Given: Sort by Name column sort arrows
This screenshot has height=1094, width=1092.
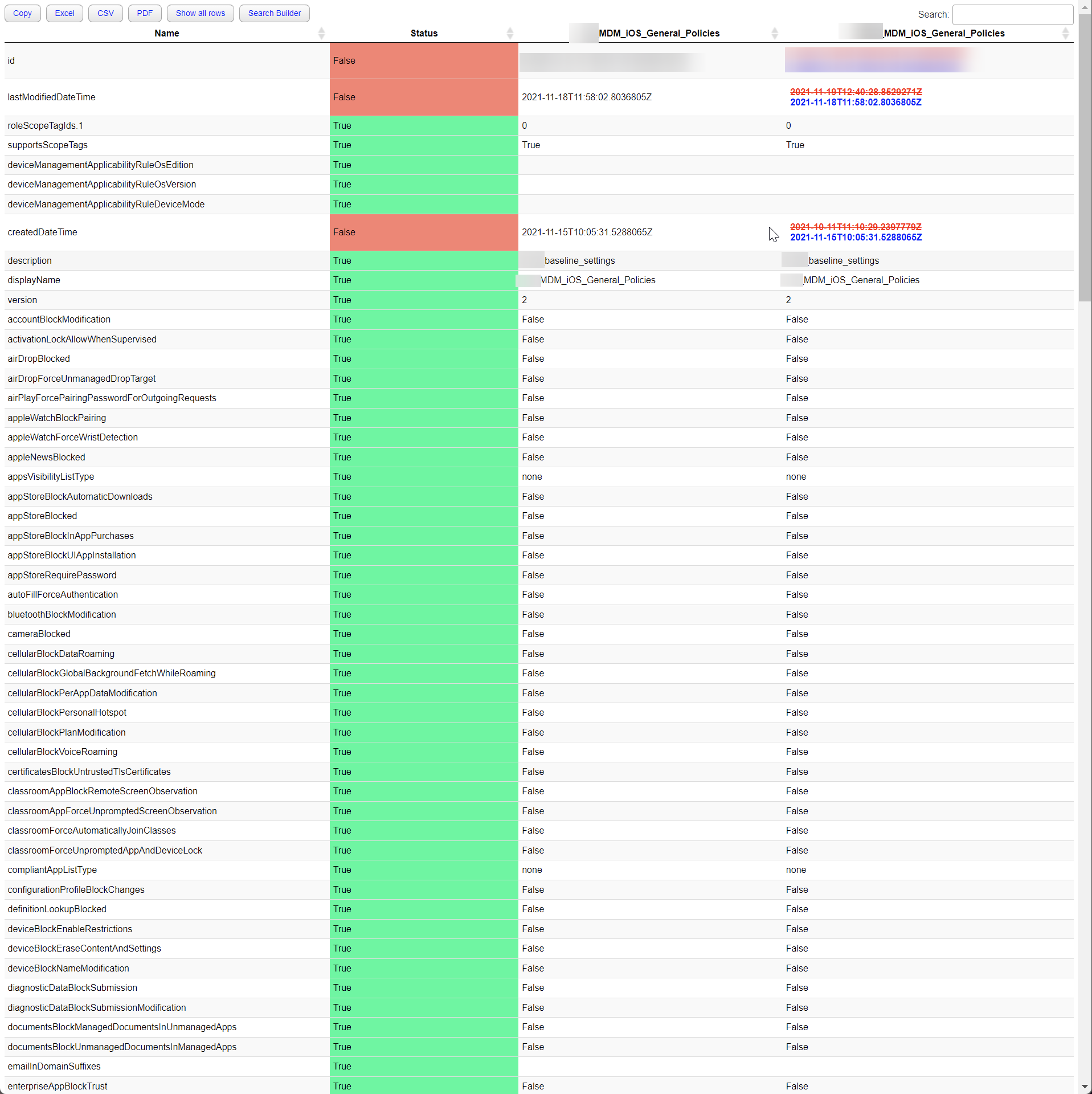Looking at the screenshot, I should pyautogui.click(x=321, y=33).
